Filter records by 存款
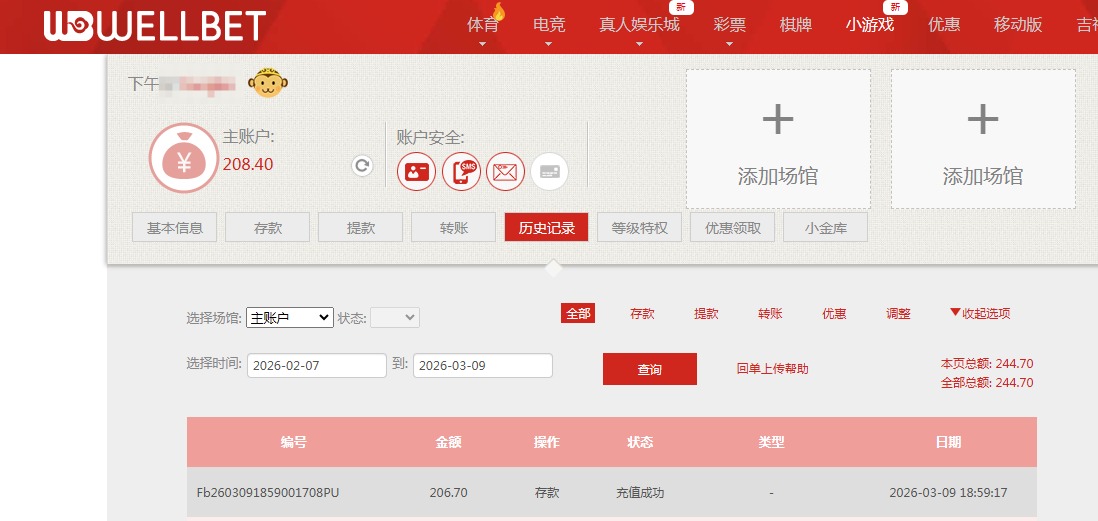 [x=642, y=314]
